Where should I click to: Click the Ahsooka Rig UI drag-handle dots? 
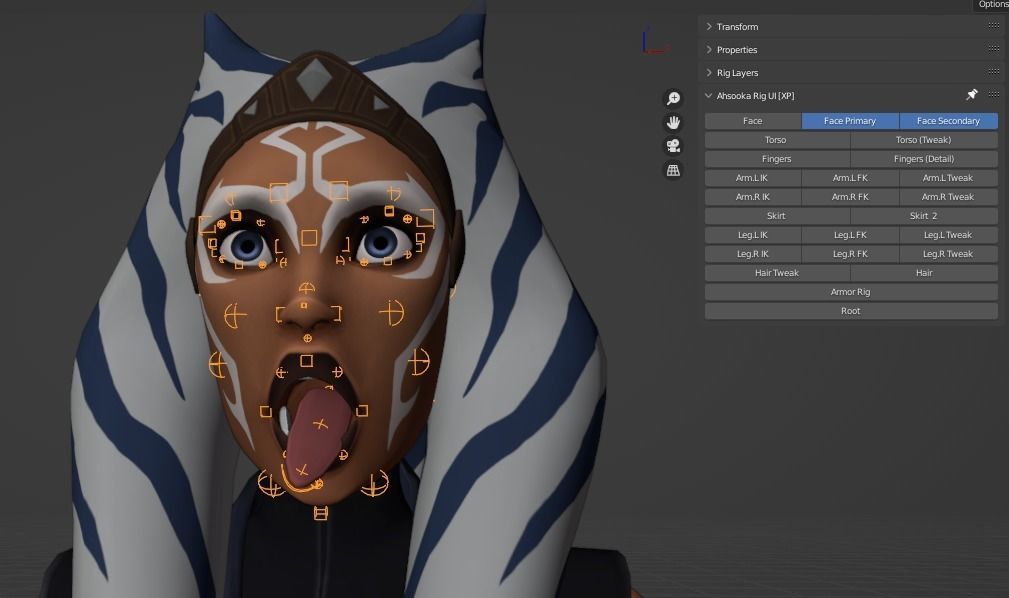[994, 95]
